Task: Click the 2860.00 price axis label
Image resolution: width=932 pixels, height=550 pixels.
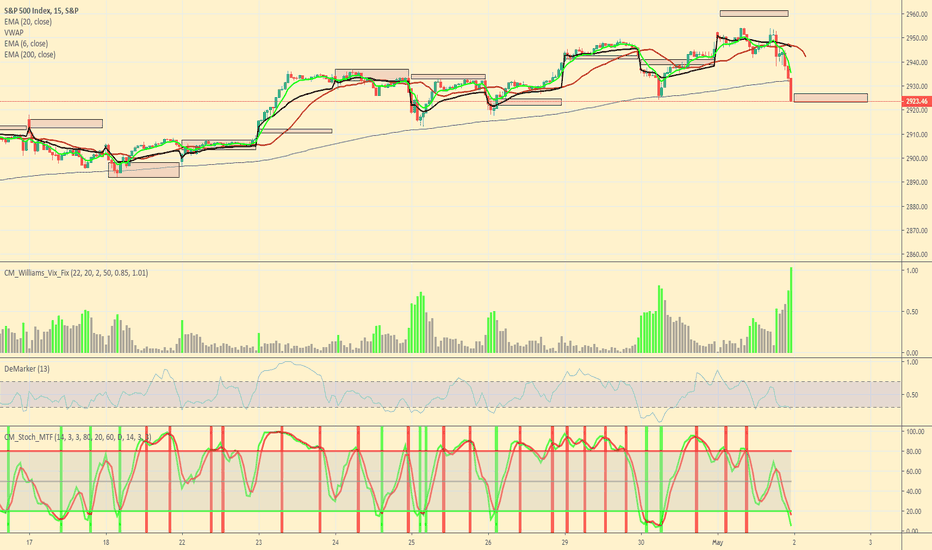Action: click(917, 254)
